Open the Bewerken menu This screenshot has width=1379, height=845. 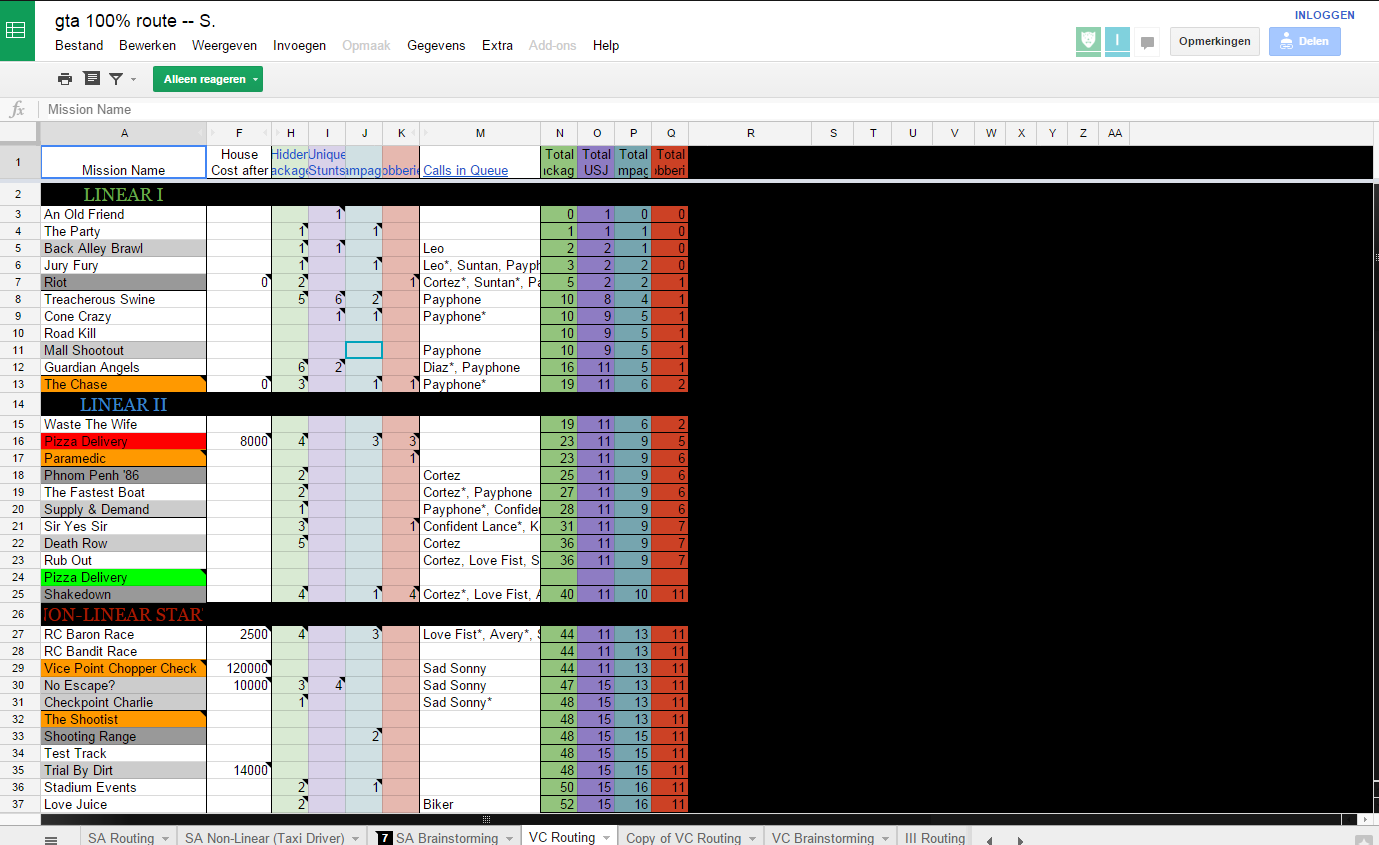click(x=147, y=45)
